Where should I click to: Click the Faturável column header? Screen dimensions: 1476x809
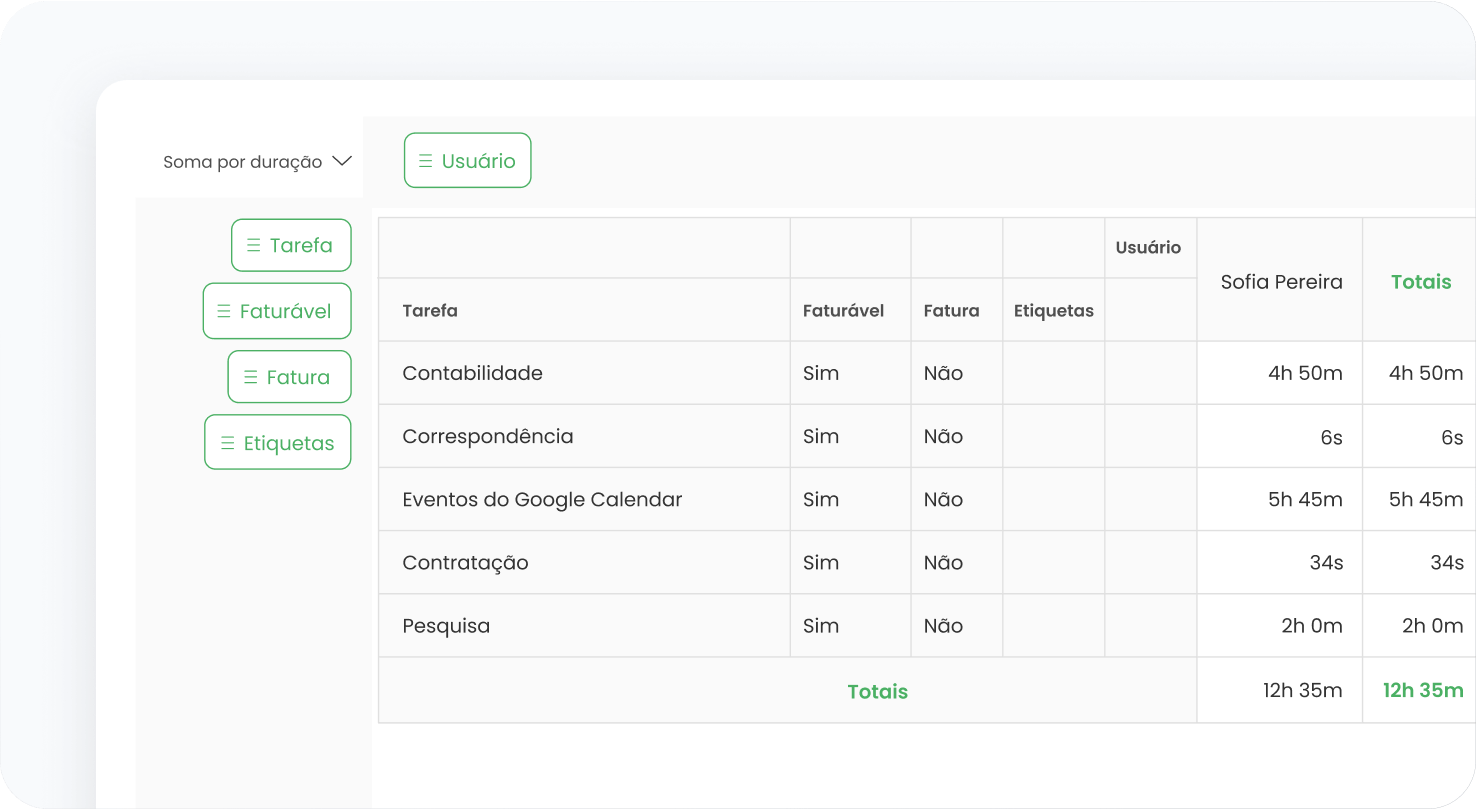843,311
